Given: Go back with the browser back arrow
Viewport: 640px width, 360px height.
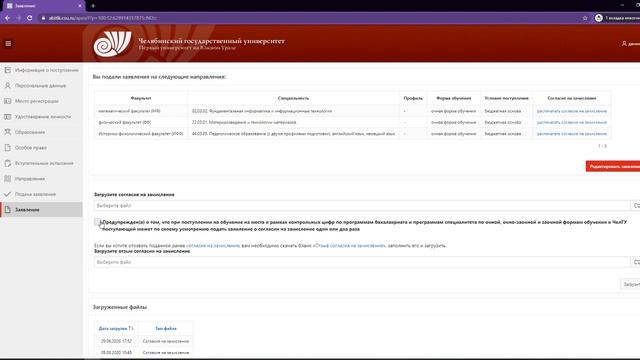Looking at the screenshot, I should [7, 18].
